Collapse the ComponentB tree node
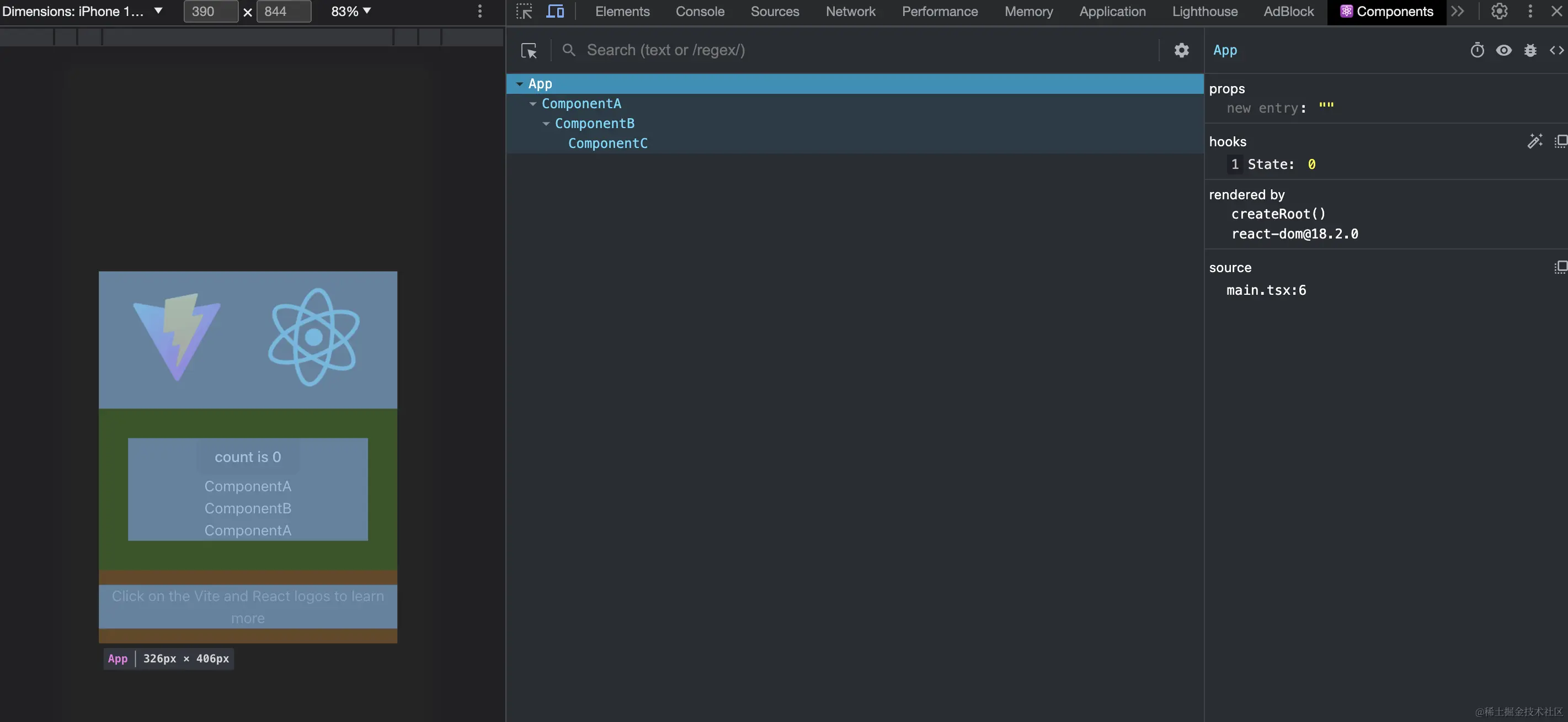 (546, 124)
